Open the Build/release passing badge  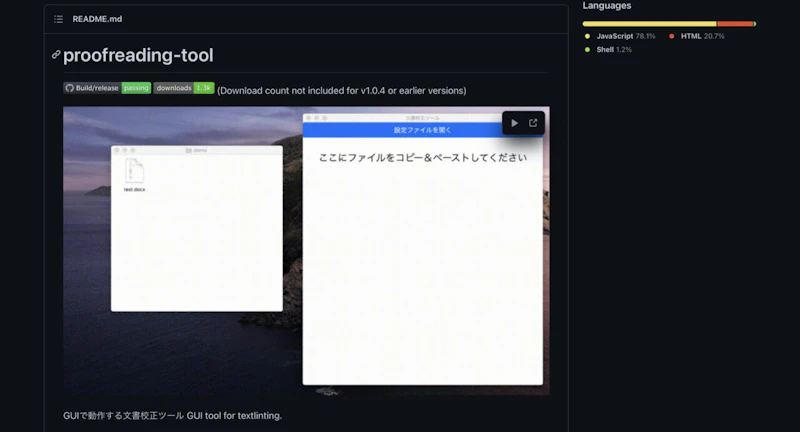pyautogui.click(x=107, y=88)
